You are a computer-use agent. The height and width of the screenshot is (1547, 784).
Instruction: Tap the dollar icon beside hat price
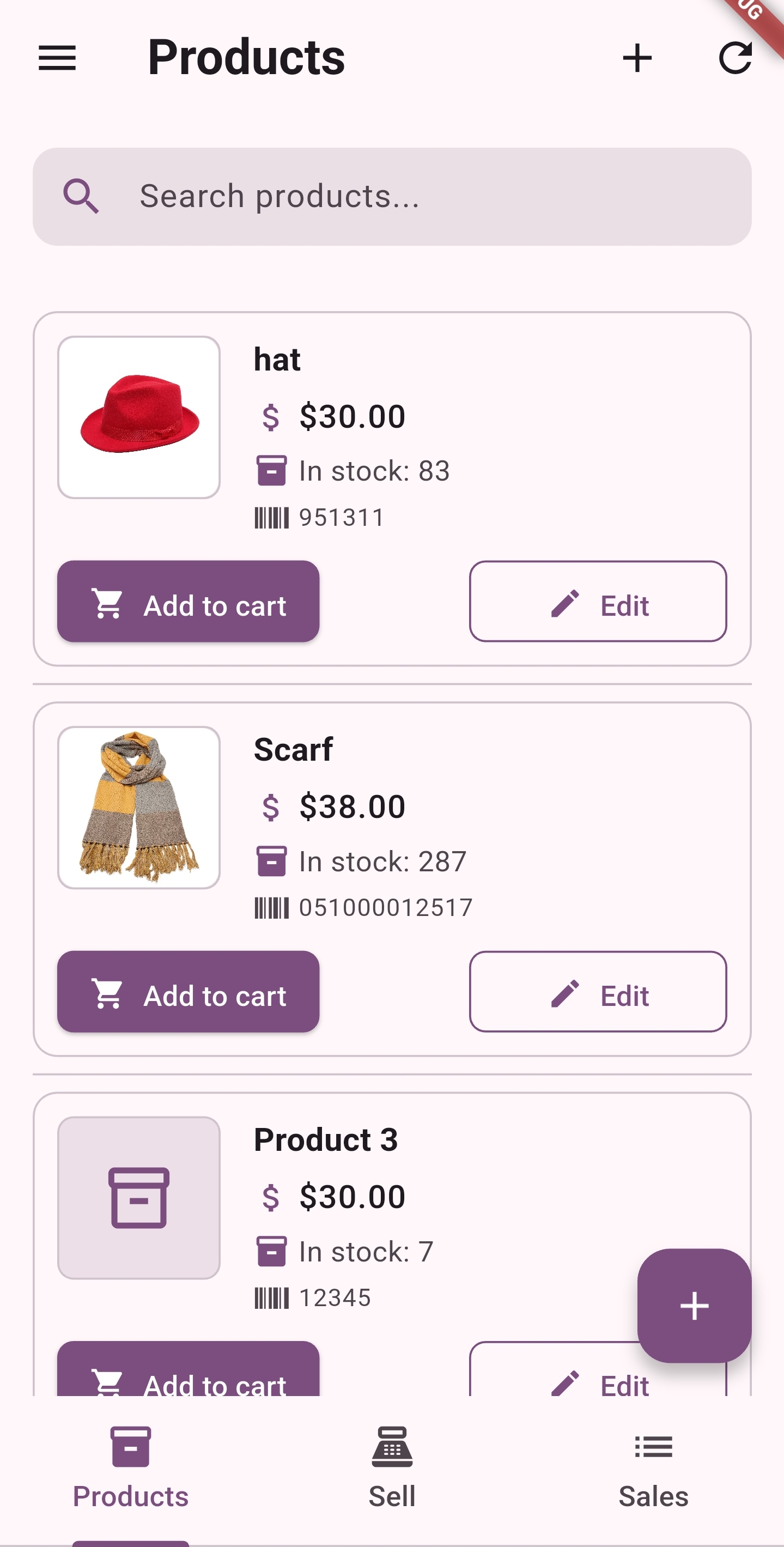coord(271,417)
